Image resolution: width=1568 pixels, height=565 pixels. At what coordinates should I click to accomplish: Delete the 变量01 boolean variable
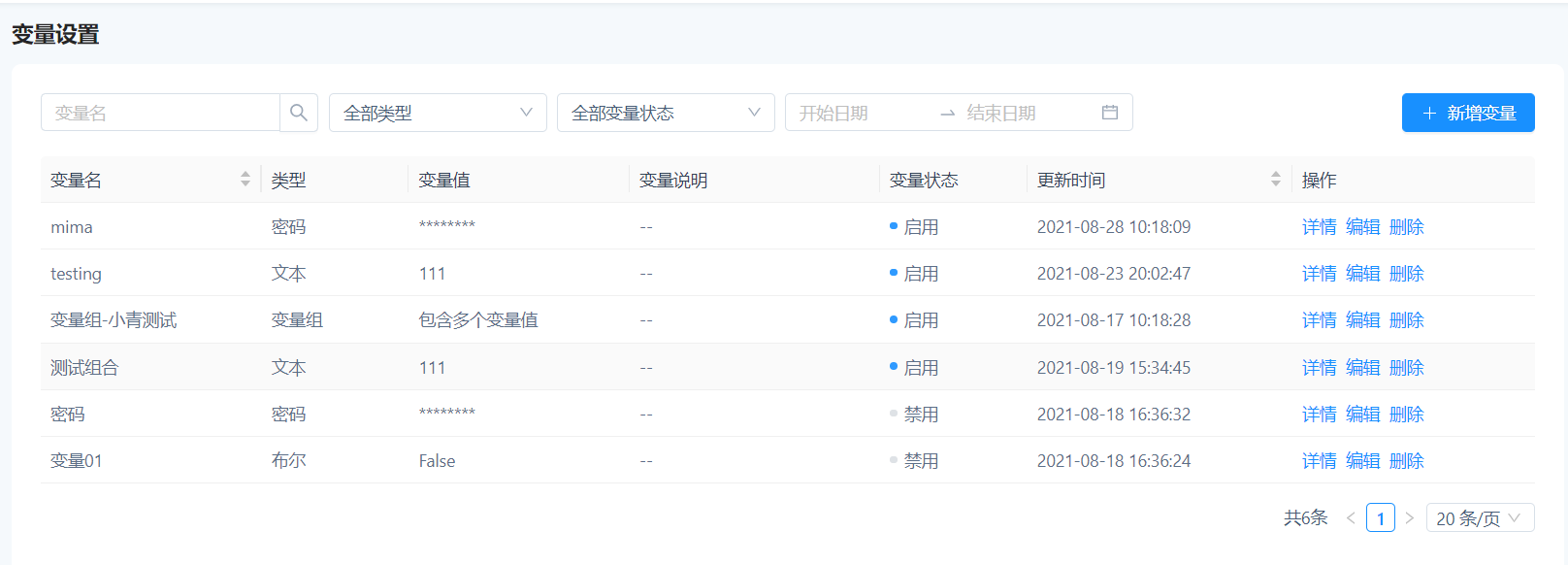pyautogui.click(x=1406, y=461)
